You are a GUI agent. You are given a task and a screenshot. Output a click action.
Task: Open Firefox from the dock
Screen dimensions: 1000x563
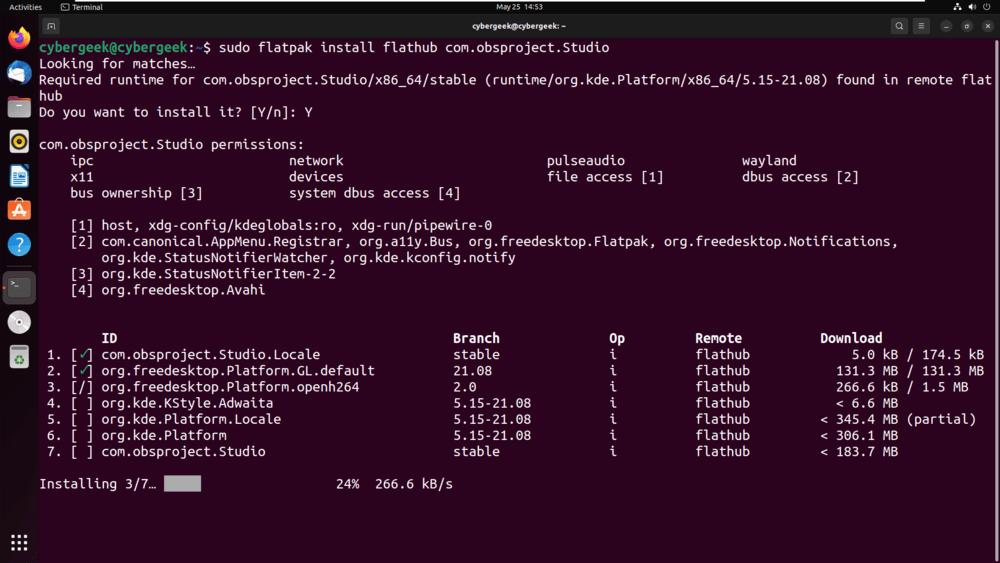coord(19,38)
